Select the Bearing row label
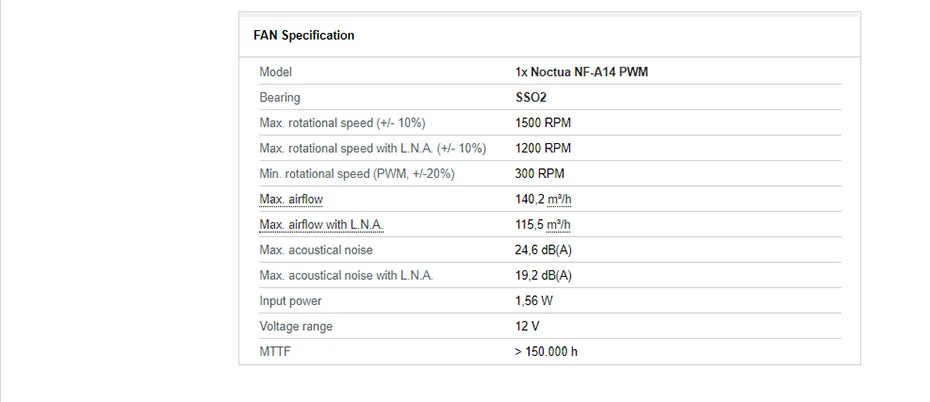Image resolution: width=930 pixels, height=402 pixels. click(279, 97)
